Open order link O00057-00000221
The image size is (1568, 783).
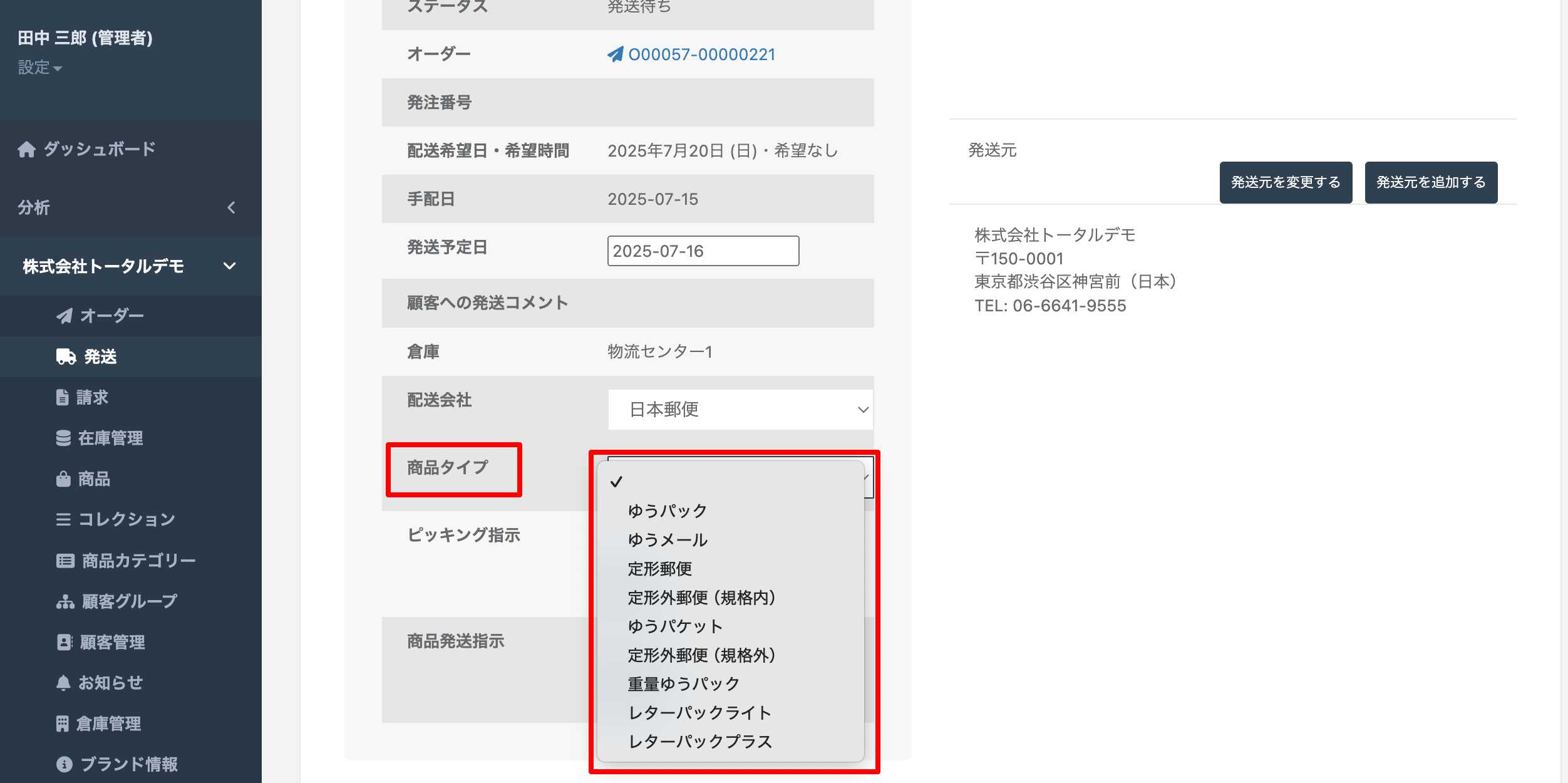(701, 54)
